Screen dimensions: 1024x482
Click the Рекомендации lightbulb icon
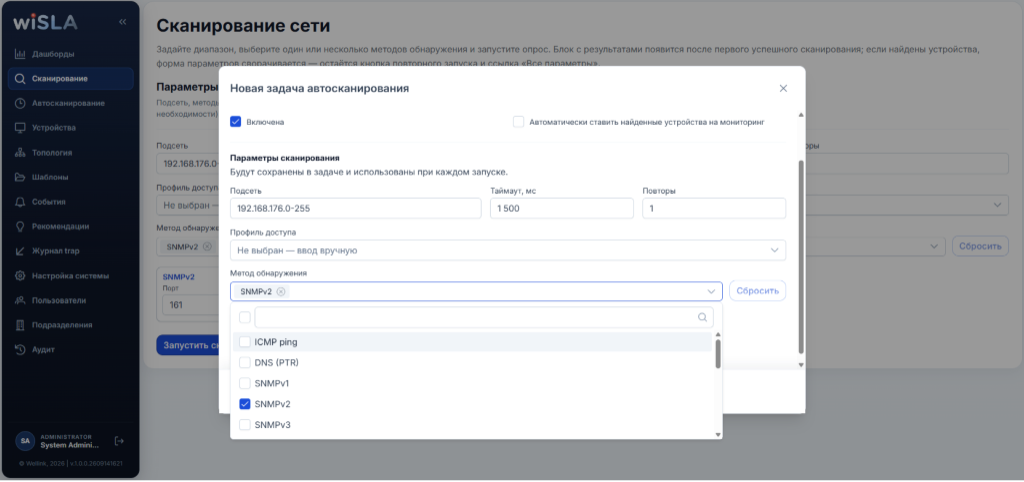20,227
